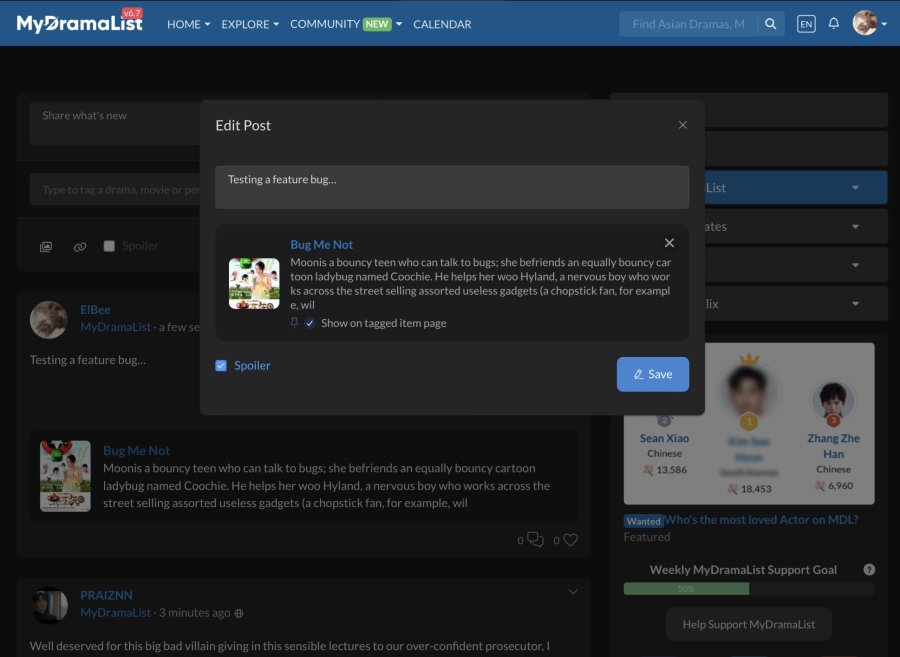Click the pin icon in tagged item

tap(294, 322)
